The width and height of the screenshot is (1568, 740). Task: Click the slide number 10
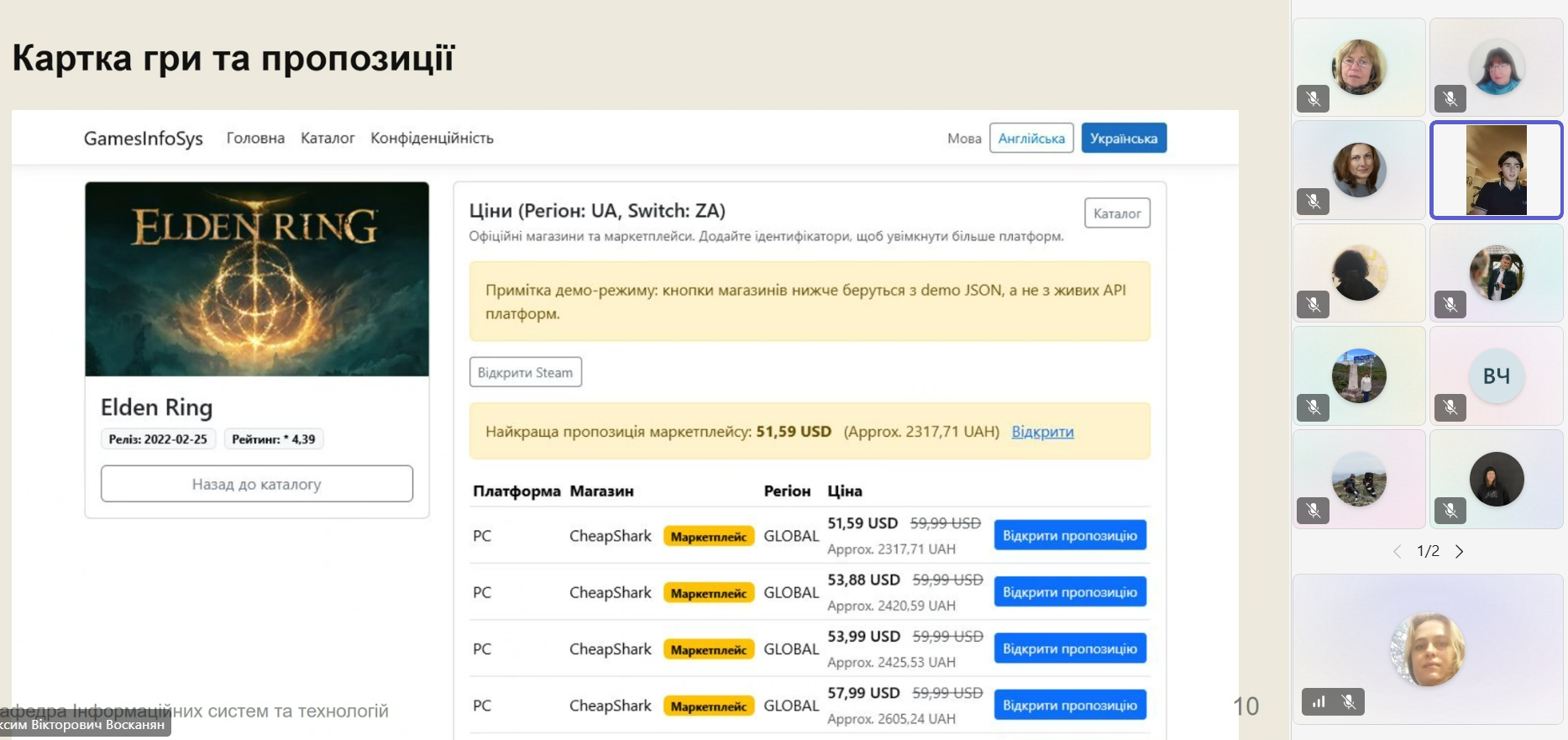[1245, 706]
